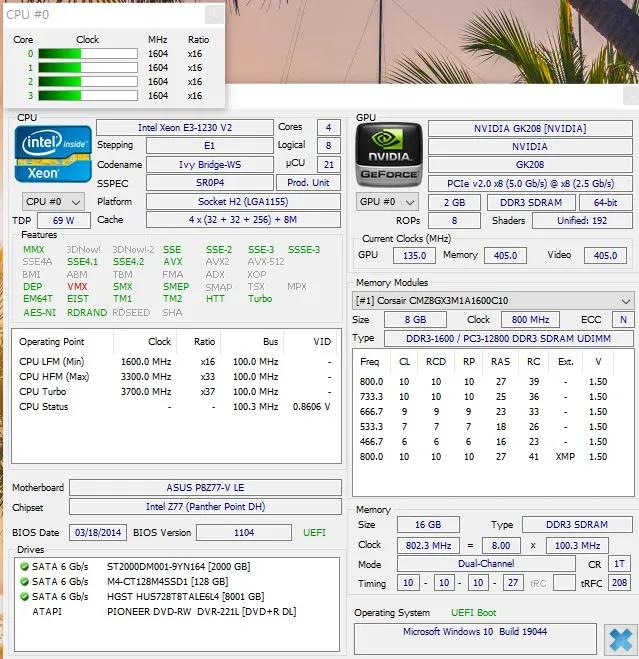Click the CPU LFM (Min) row
This screenshot has width=639, height=659.
175,361
